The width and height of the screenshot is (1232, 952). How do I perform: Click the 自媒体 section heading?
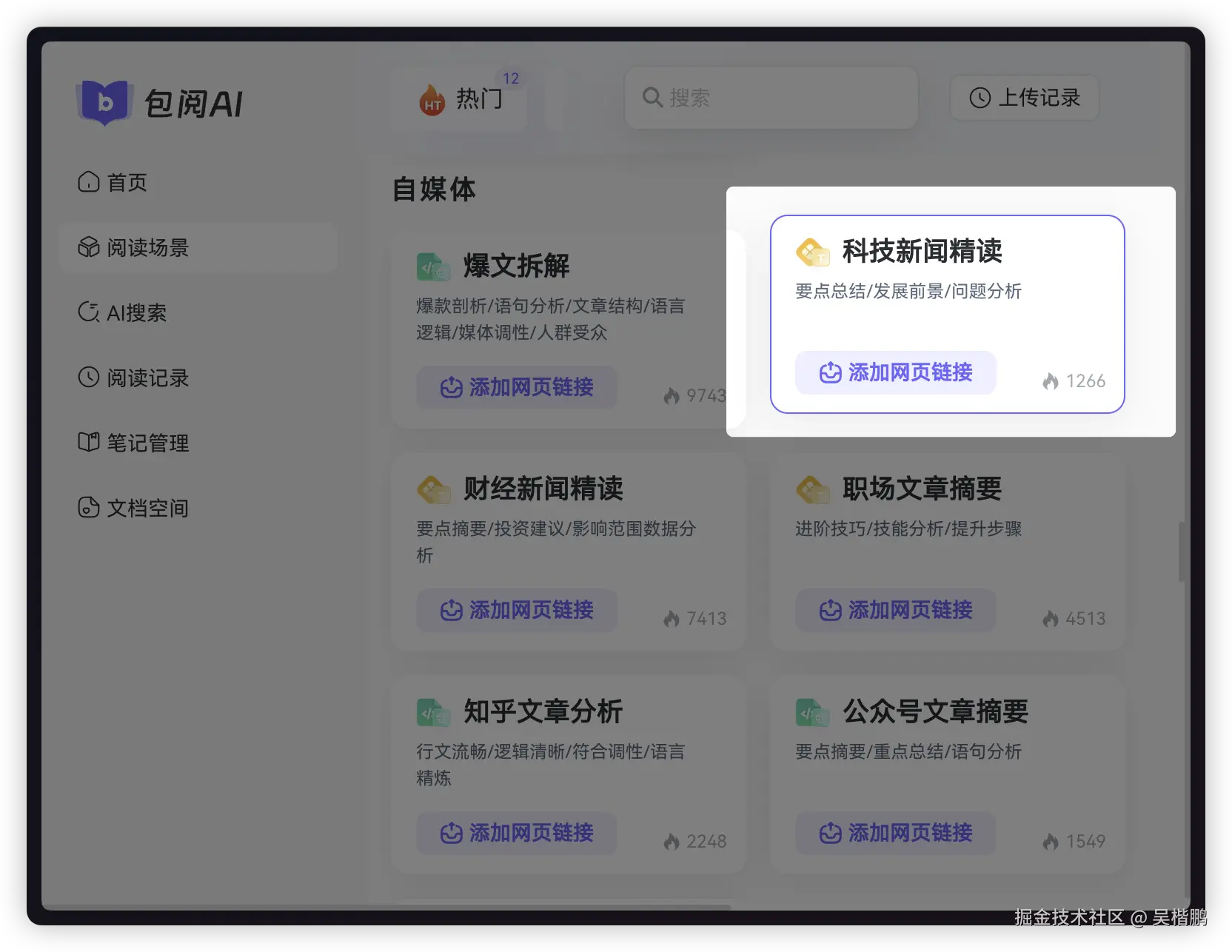click(434, 190)
